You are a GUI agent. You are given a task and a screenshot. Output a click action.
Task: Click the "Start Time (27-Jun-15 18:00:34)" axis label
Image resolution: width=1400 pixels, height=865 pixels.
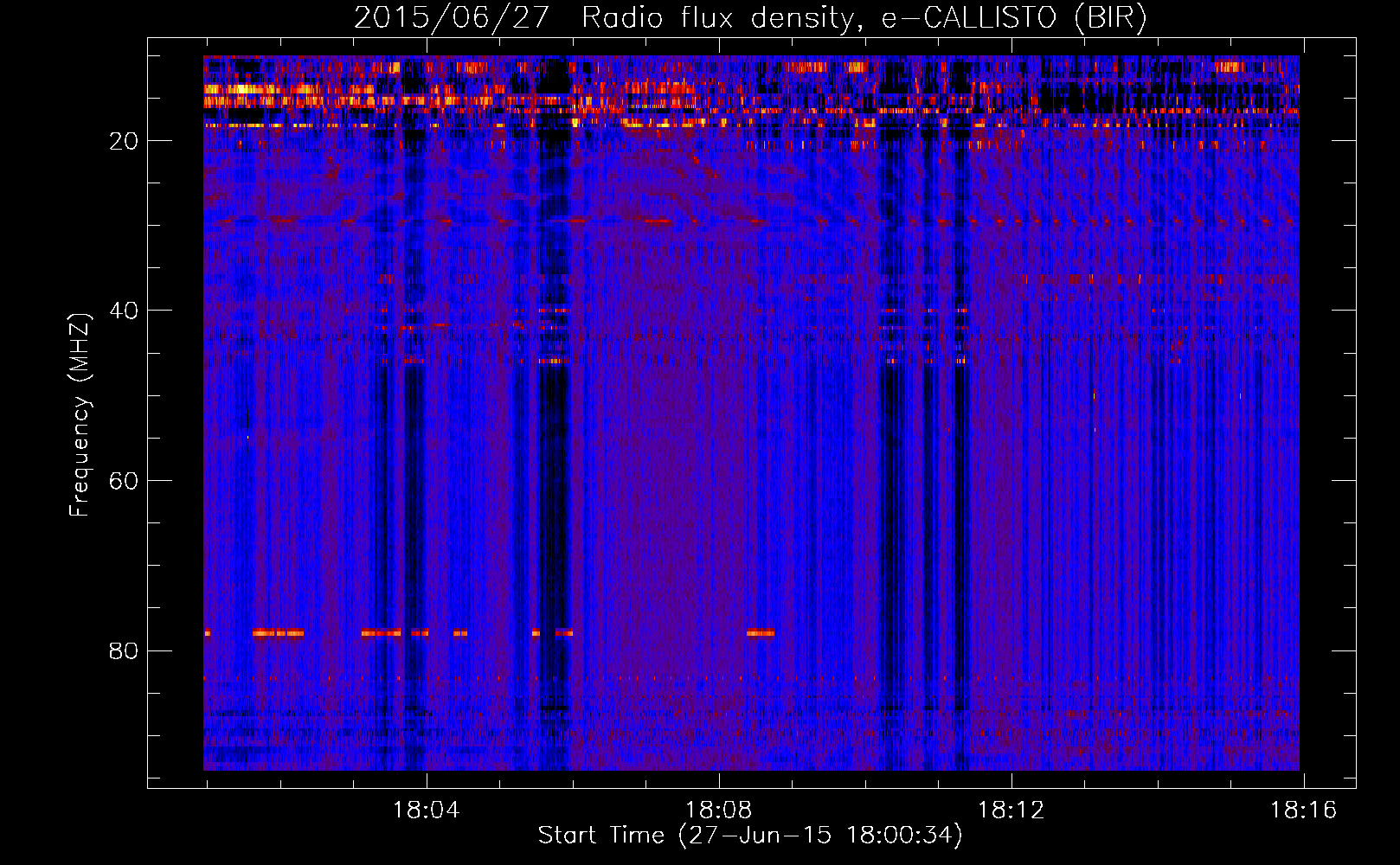click(750, 836)
